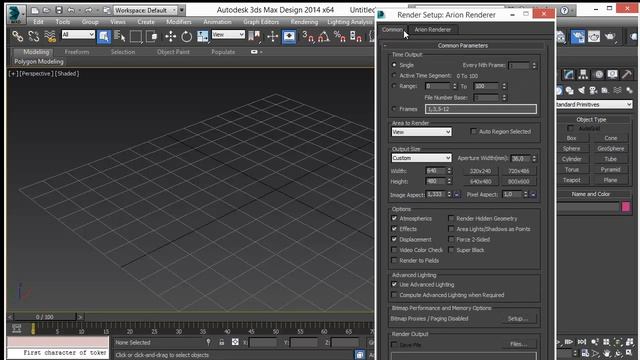Uncheck the Atmospherics checkbox

coord(394,218)
